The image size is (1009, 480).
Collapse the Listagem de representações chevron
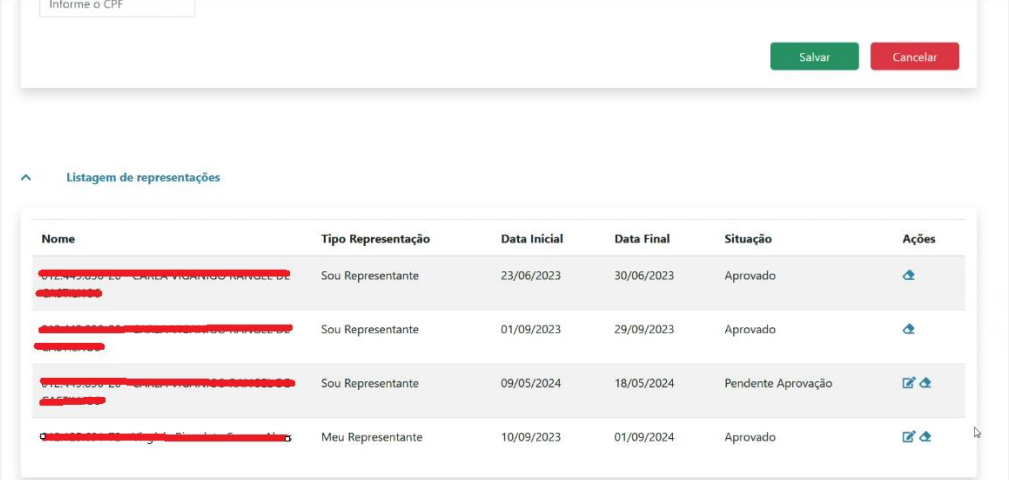coord(27,178)
